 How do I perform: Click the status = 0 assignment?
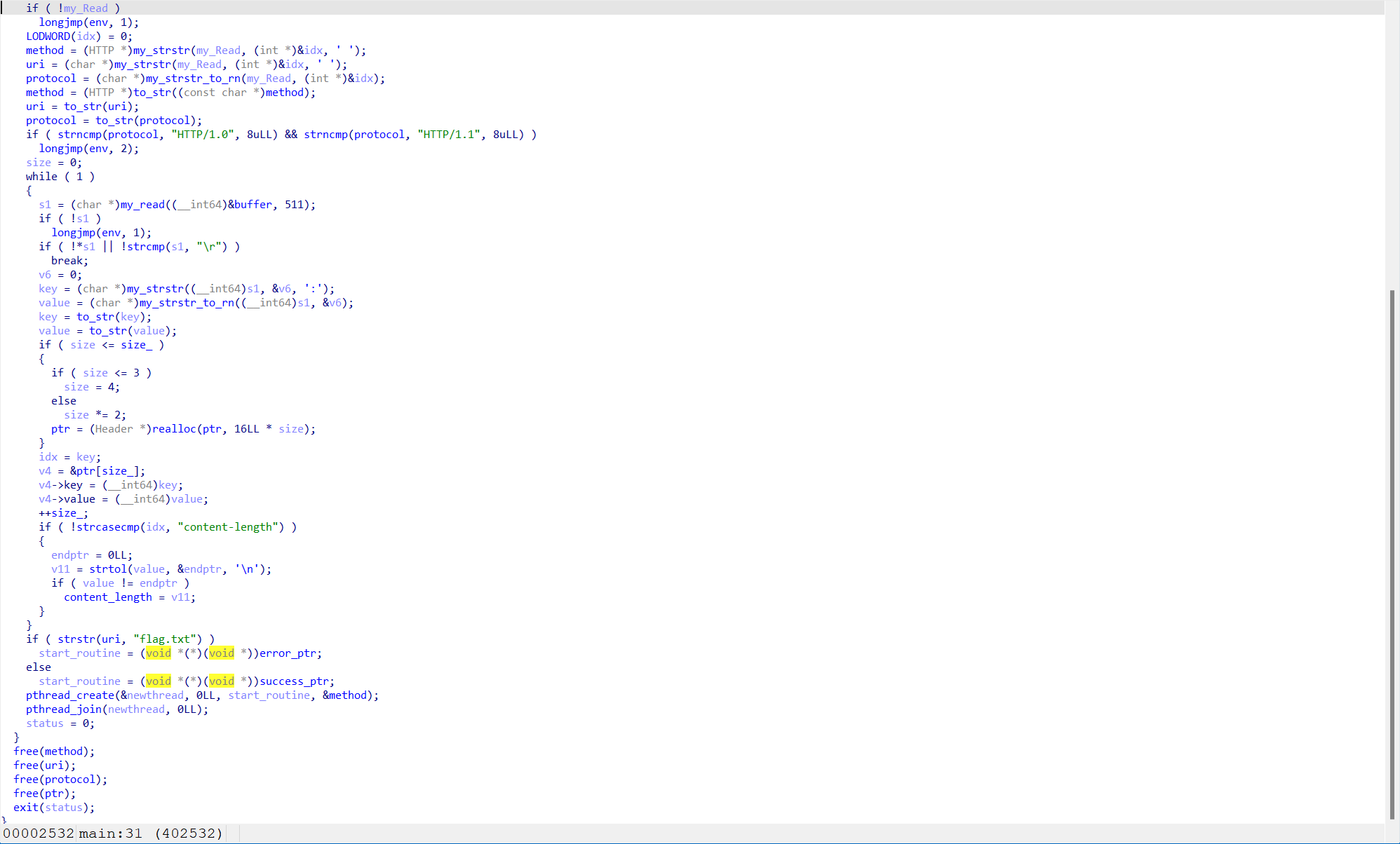pos(60,723)
